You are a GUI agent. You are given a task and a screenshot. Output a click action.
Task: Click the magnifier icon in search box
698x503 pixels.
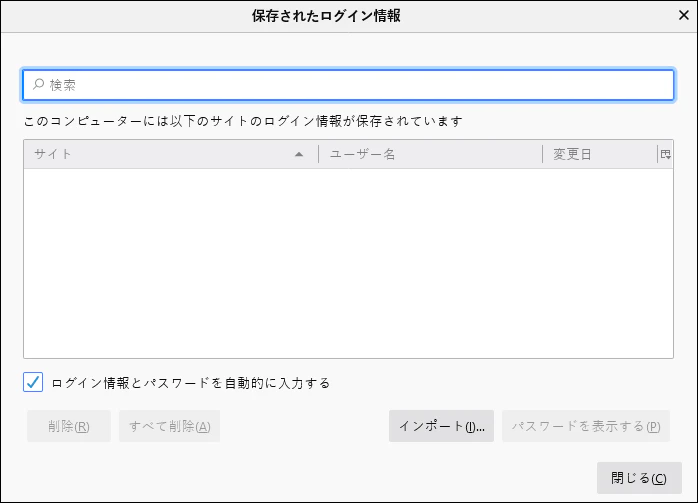[x=39, y=84]
